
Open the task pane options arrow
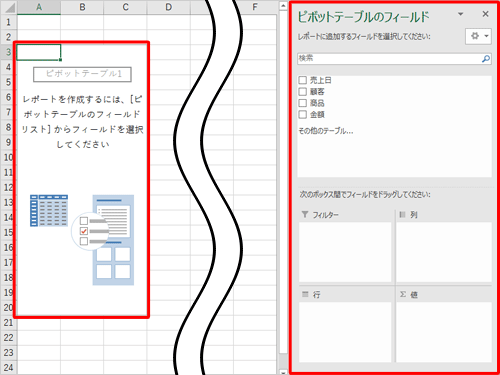[460, 14]
